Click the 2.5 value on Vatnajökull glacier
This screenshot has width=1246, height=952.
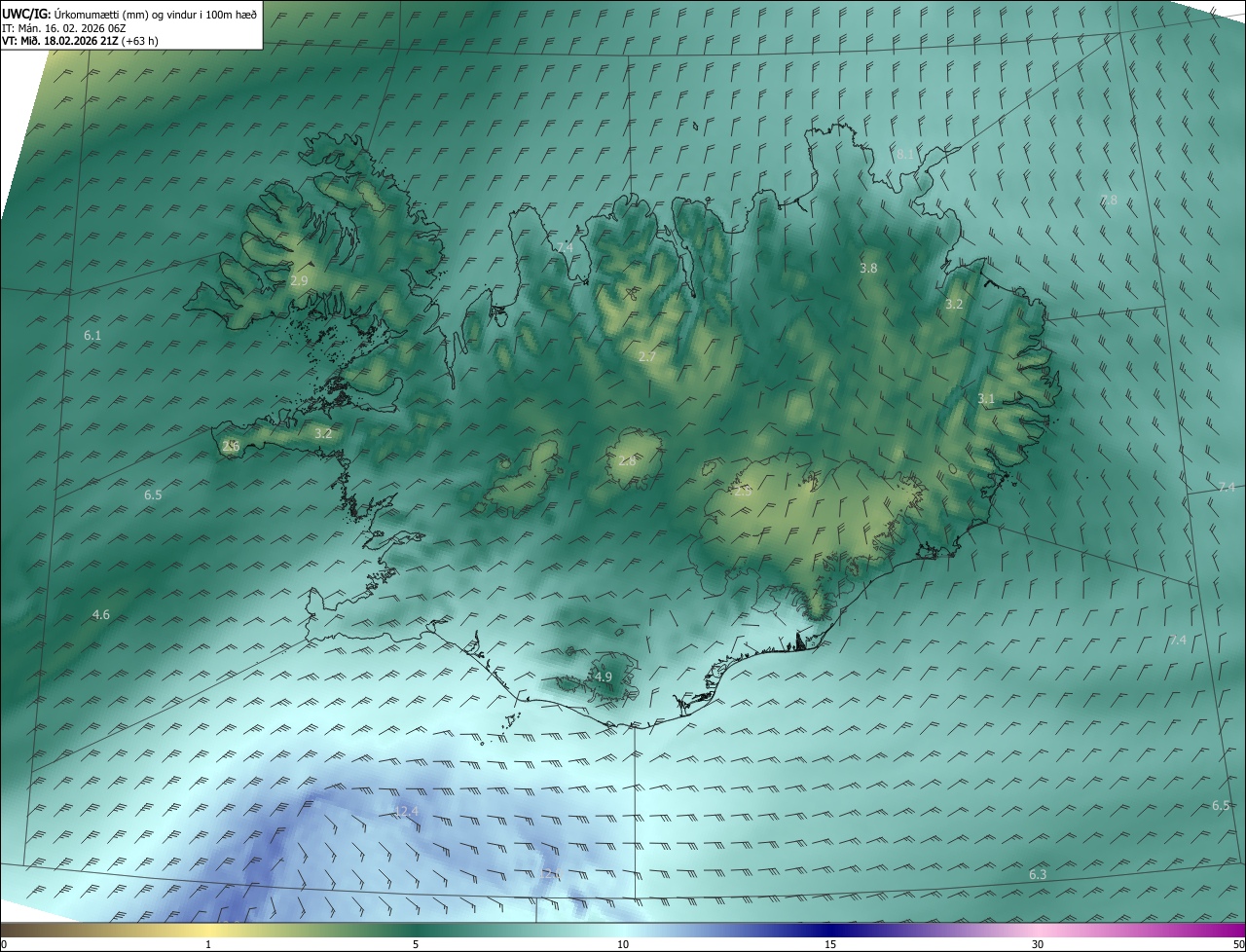(743, 493)
